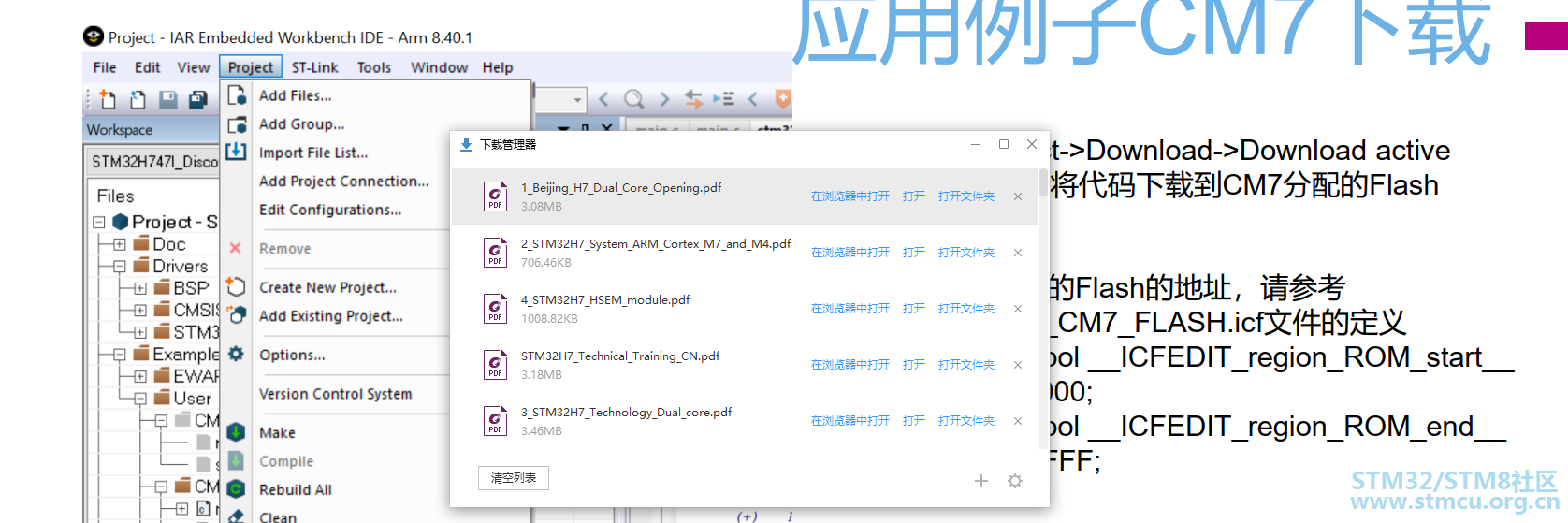Open the STM32H747I_Disco configuration dropdown
Viewport: 1568px width, 523px height.
coord(153,162)
